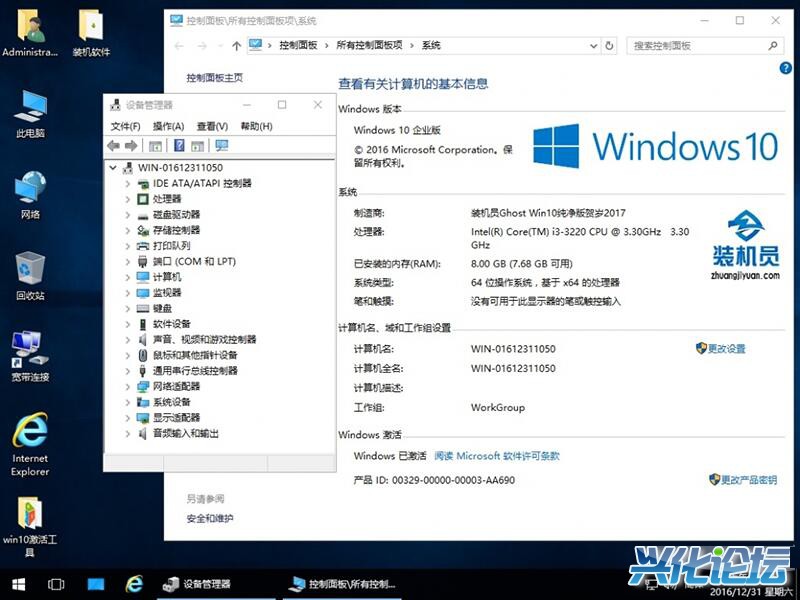Open the Task View button on taskbar
This screenshot has width=800, height=600.
pos(57,584)
